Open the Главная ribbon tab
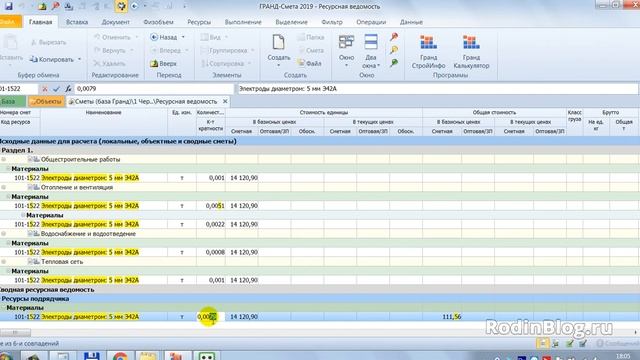The height and width of the screenshot is (360, 640). [x=40, y=22]
